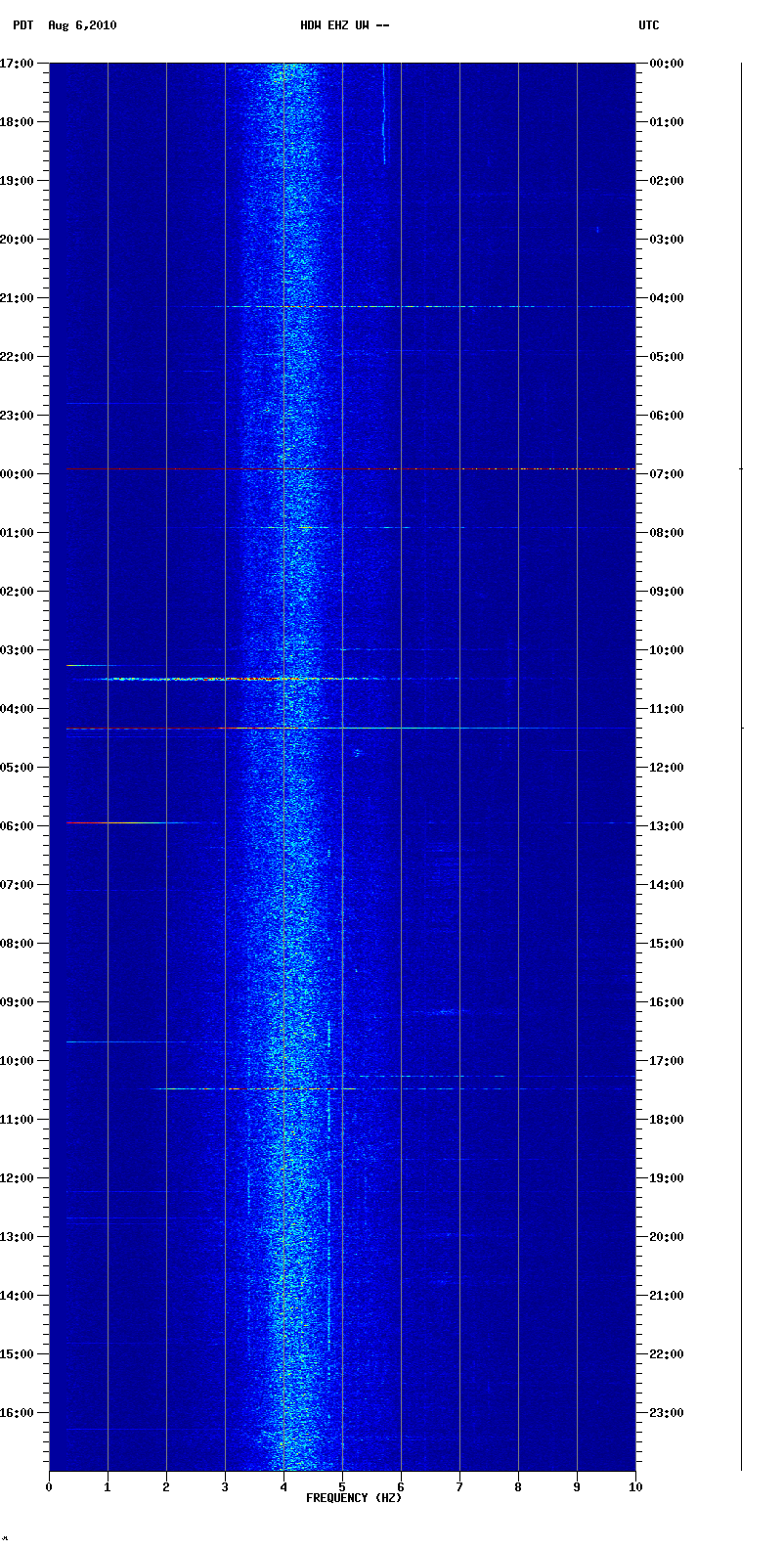
Task: Click the 1 label on frequency axis
Action: click(108, 1487)
